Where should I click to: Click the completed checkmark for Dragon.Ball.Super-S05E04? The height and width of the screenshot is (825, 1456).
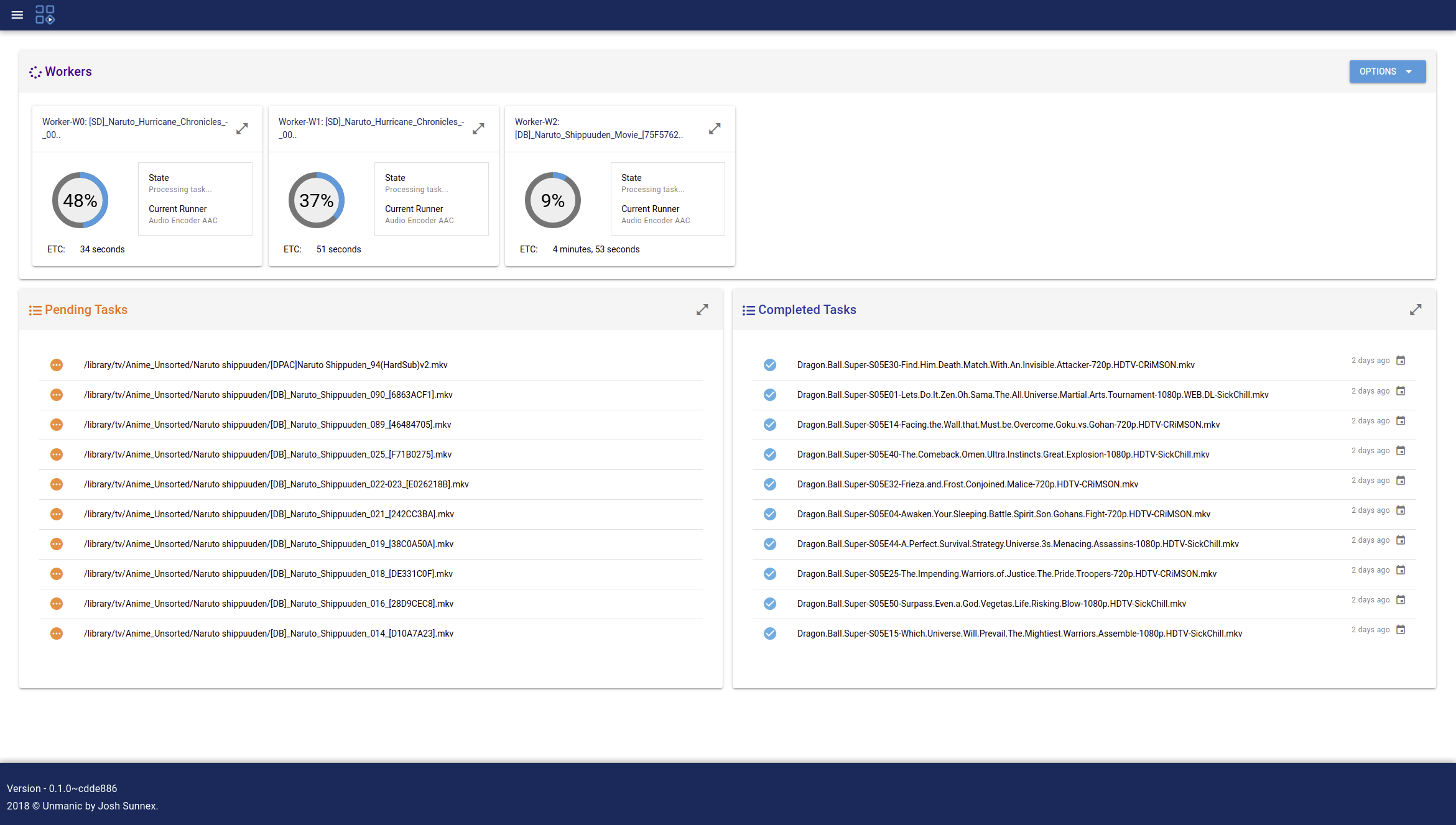[x=770, y=514]
